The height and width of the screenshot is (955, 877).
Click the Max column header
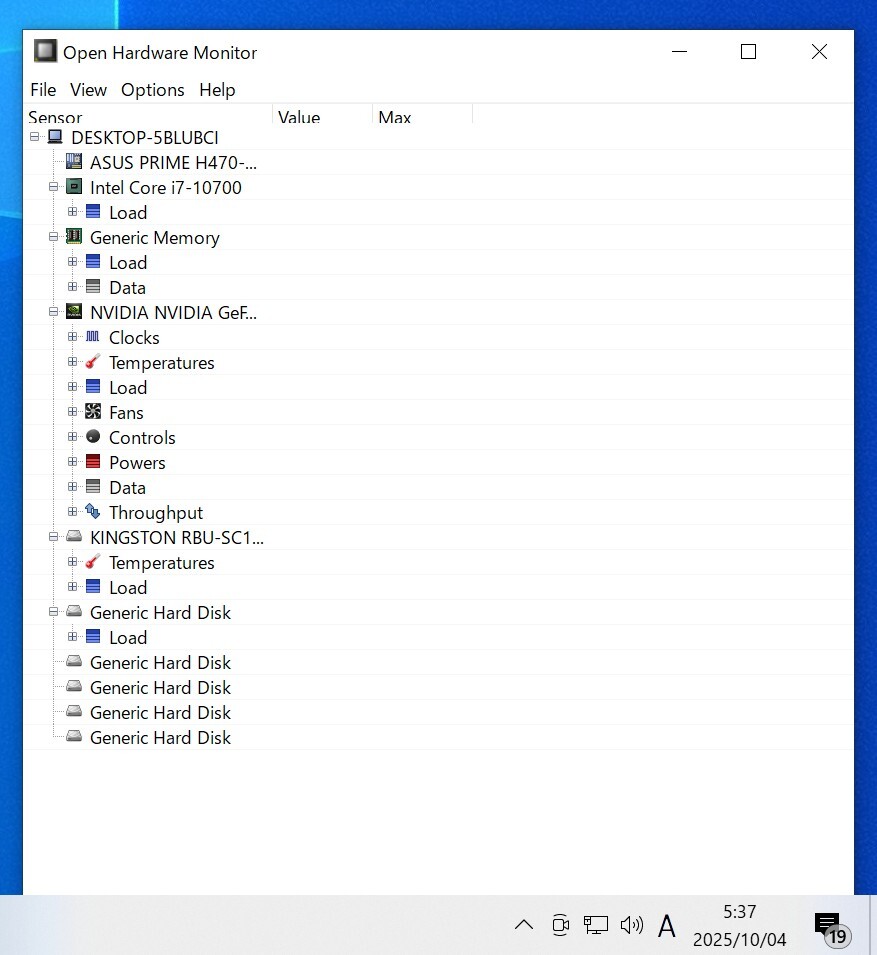422,115
